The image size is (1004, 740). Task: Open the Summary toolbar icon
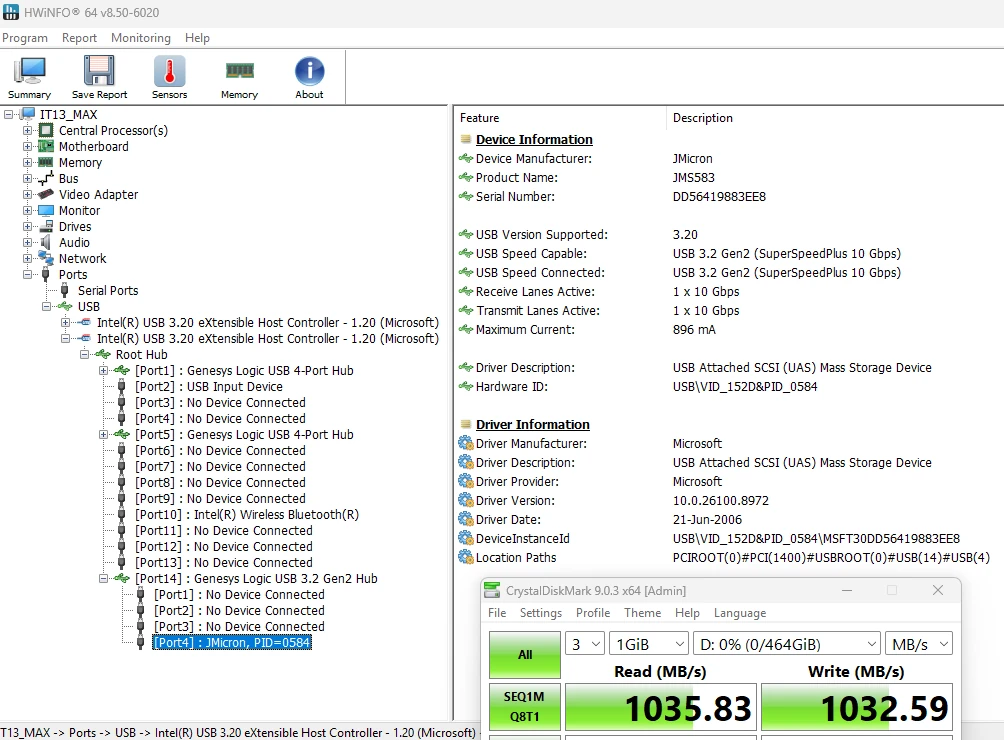29,77
